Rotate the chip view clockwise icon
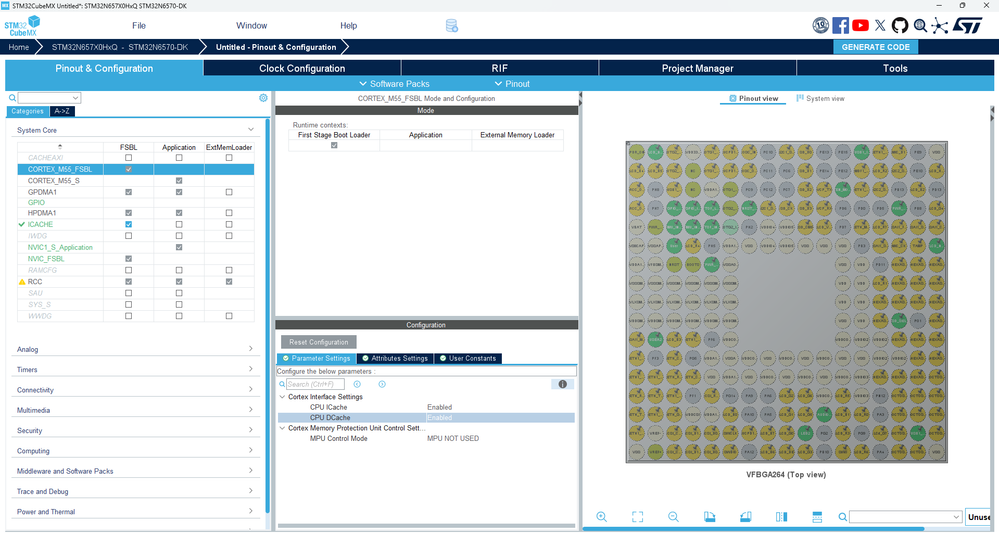 pos(709,517)
